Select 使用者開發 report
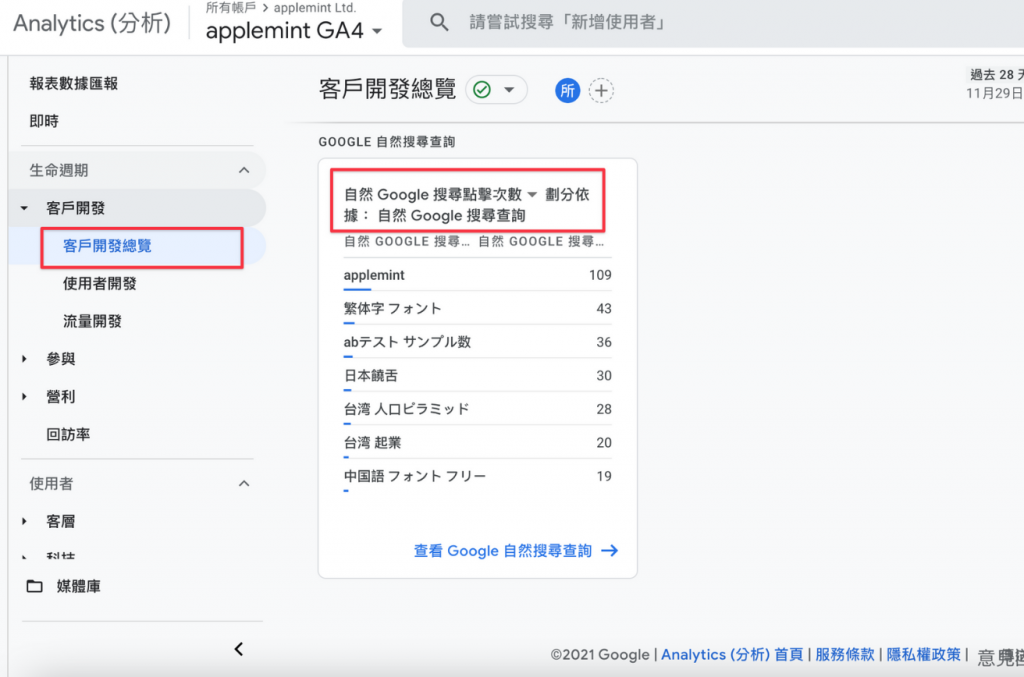This screenshot has height=677, width=1024. coord(99,283)
